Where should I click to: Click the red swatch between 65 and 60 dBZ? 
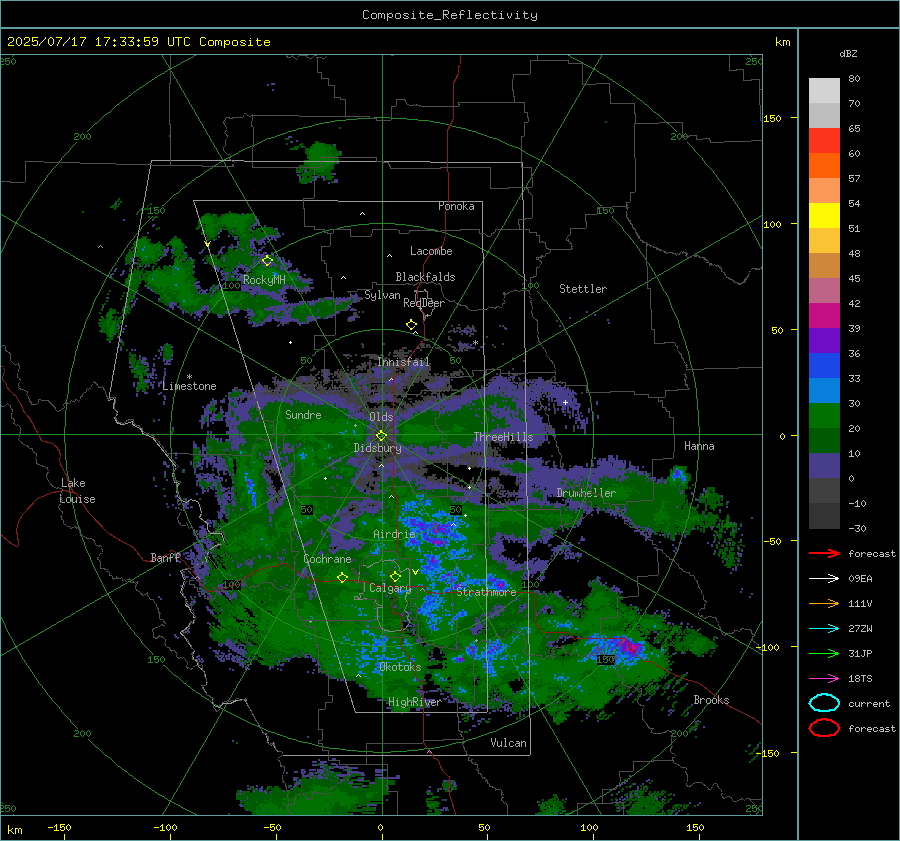coord(824,140)
